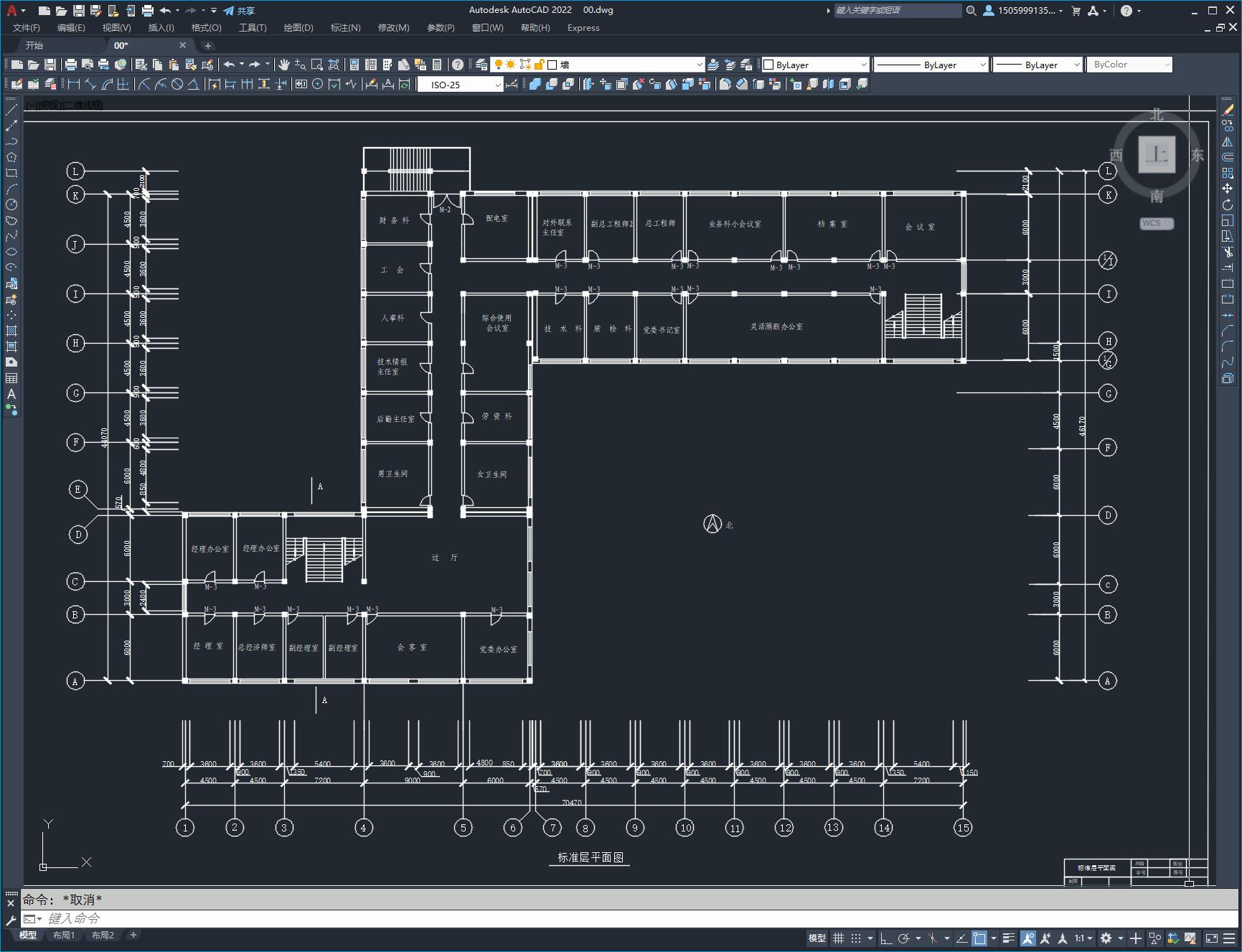Click the Array tool in modify toolbar

(1228, 173)
